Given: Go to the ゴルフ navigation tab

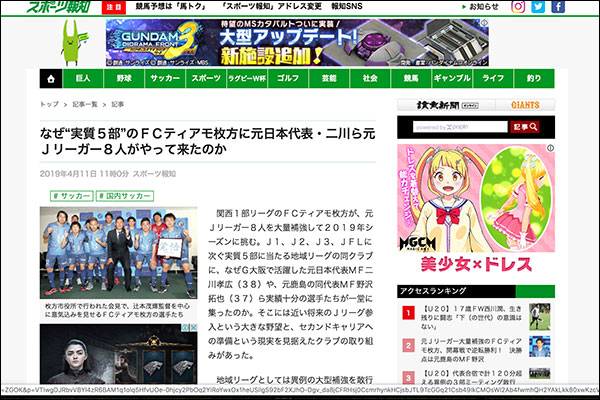Looking at the screenshot, I should pyautogui.click(x=288, y=77).
